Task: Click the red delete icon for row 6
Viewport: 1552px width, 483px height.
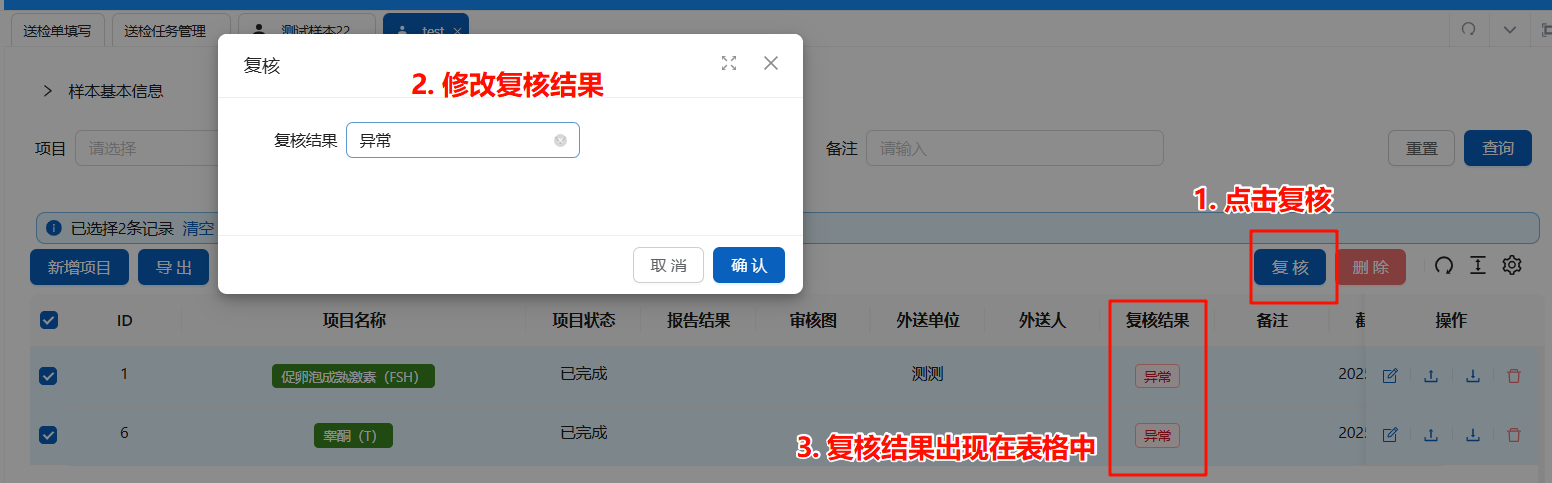Action: (x=1514, y=435)
